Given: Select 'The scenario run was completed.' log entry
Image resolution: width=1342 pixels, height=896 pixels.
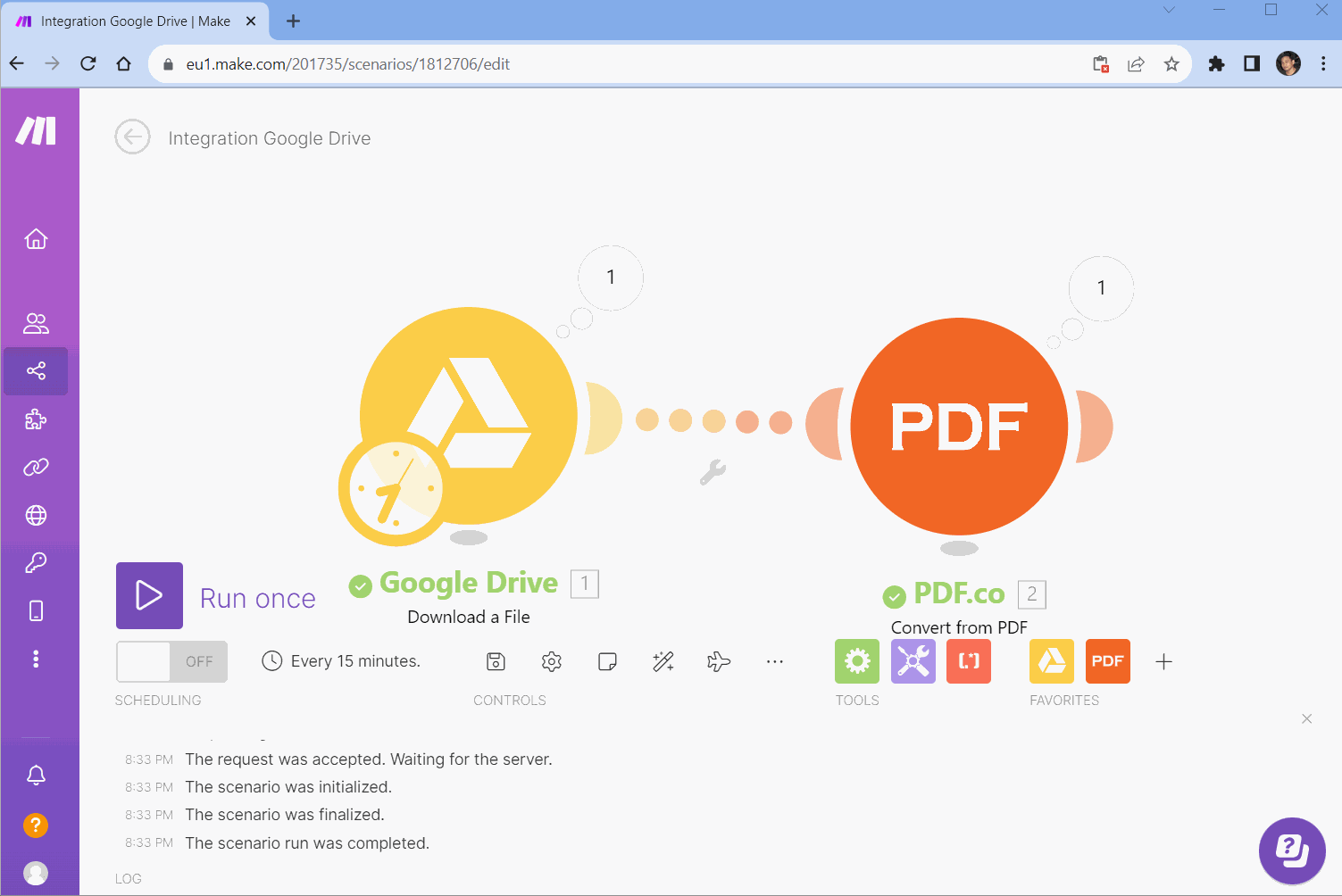Looking at the screenshot, I should point(307,843).
